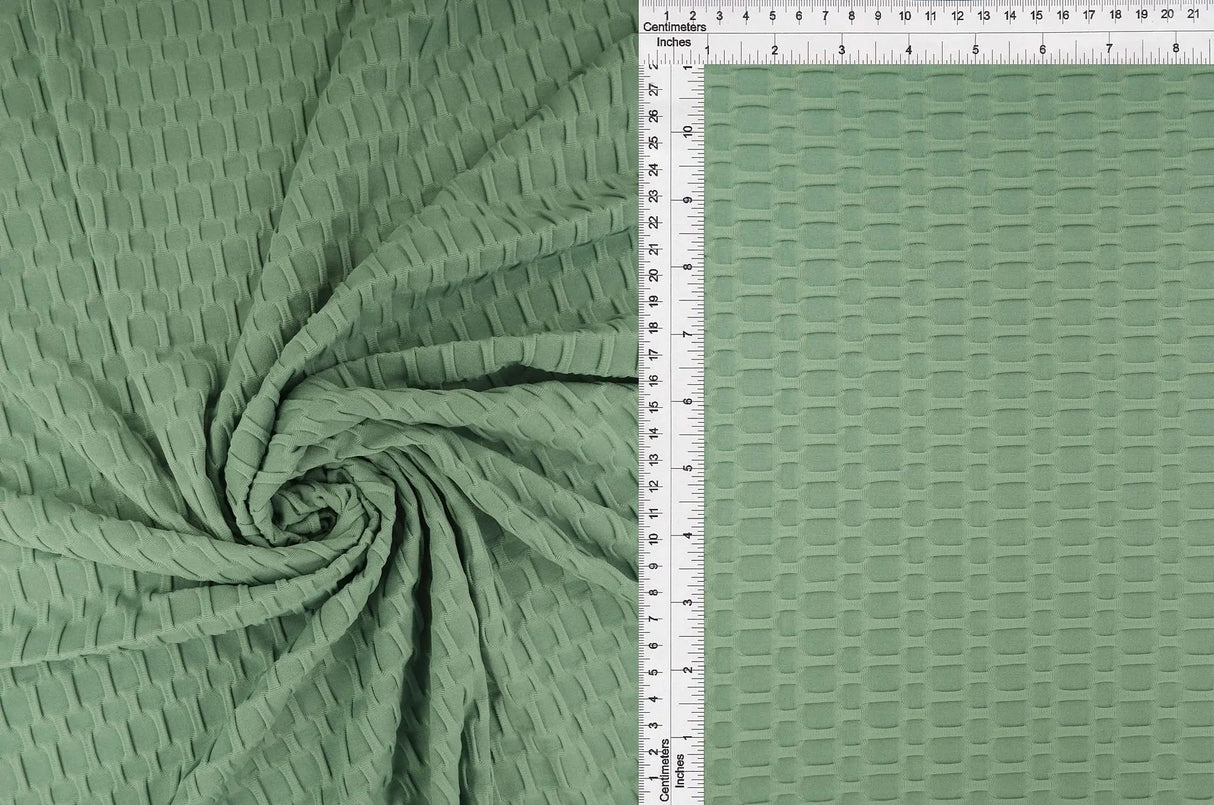Click the 2 inch mark on vertical ruler

point(688,669)
